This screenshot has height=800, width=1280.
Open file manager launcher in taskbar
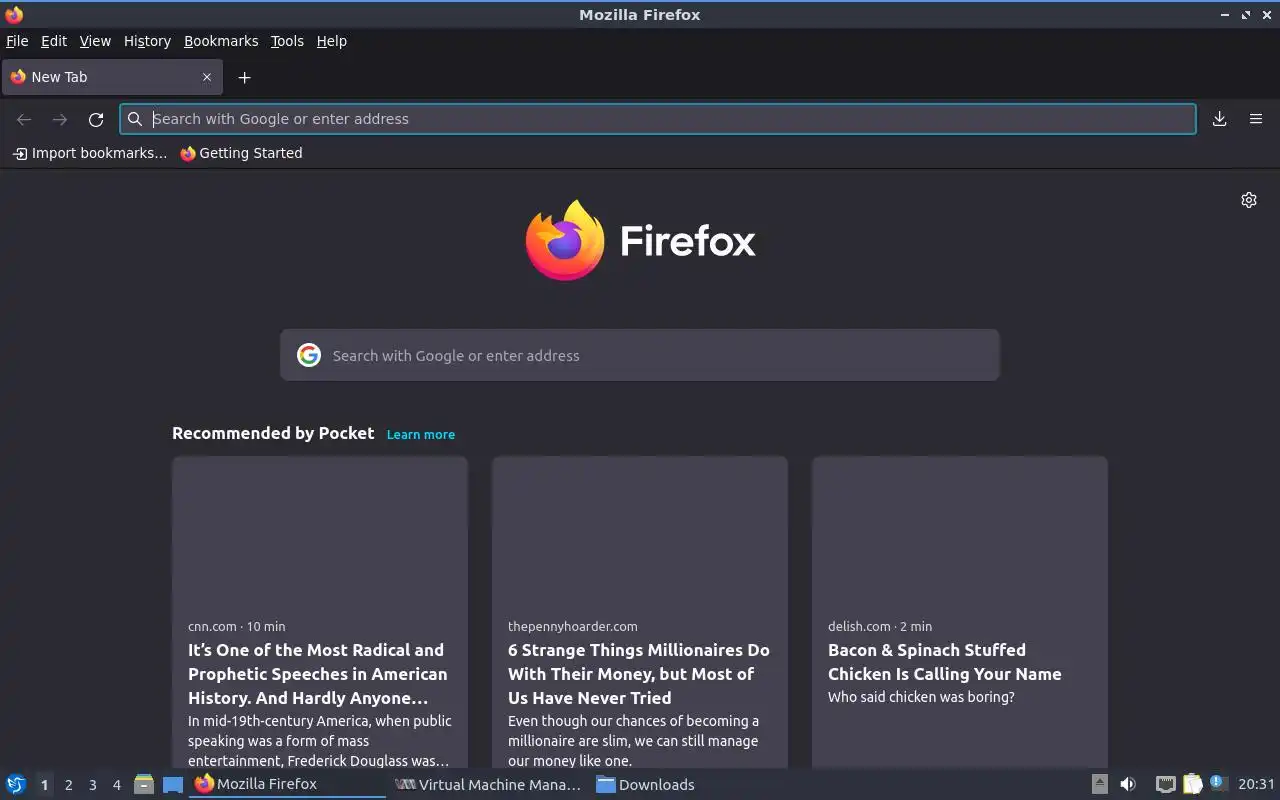[144, 784]
